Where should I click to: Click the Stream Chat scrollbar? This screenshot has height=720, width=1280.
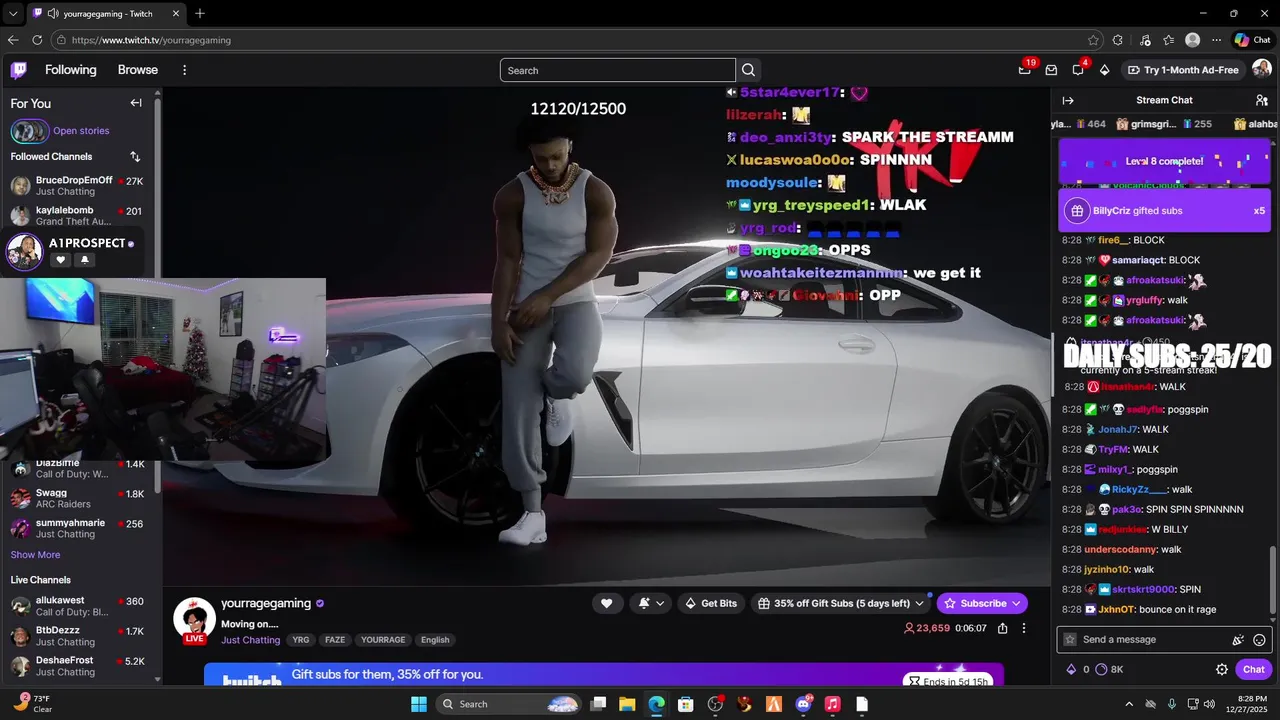(x=1273, y=580)
